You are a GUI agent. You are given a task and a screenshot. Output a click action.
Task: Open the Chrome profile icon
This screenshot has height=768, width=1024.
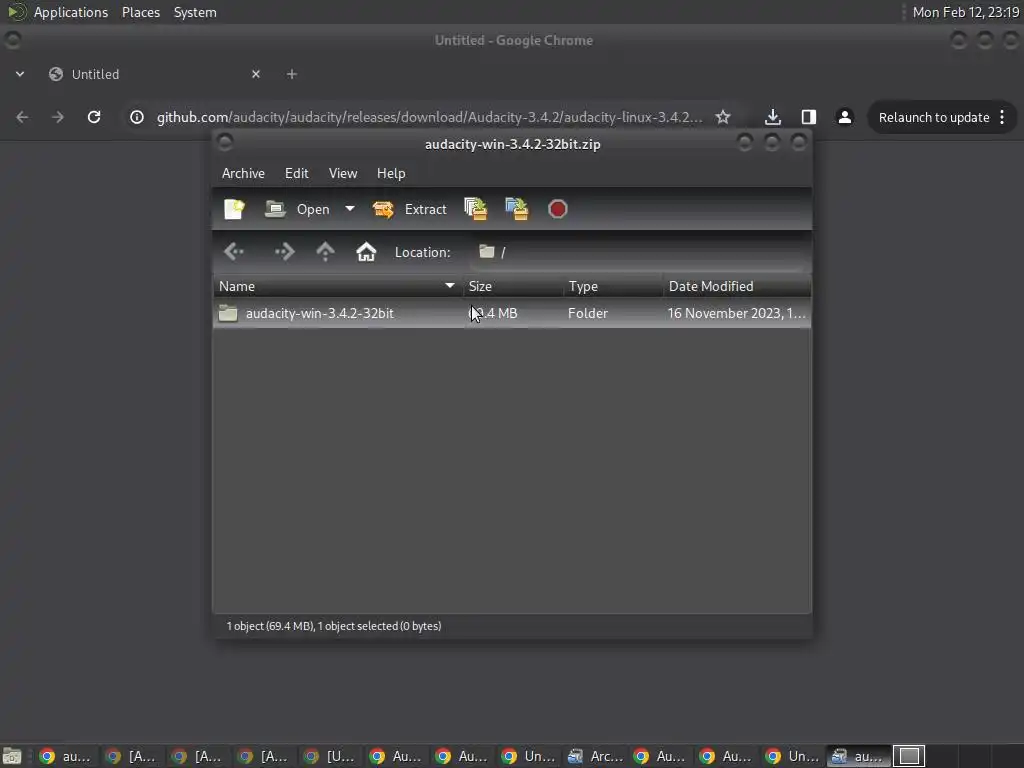coord(844,117)
